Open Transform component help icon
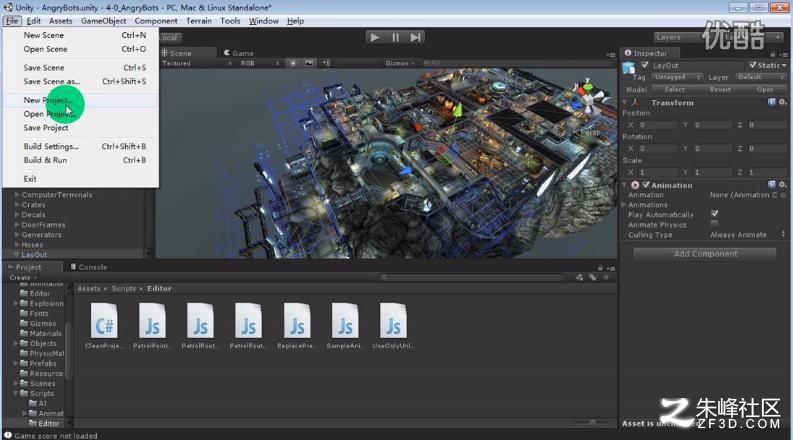Viewport: 793px width, 440px height. tap(771, 102)
